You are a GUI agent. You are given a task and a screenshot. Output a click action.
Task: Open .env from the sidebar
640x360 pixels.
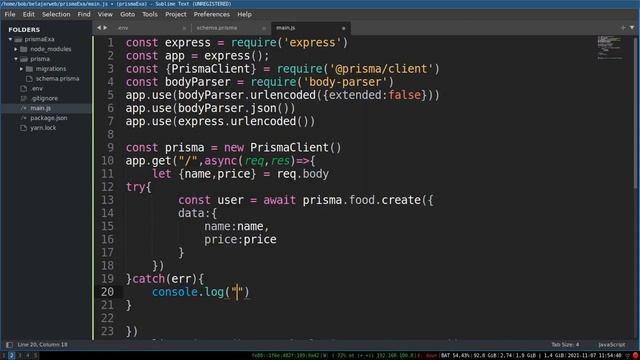click(37, 88)
